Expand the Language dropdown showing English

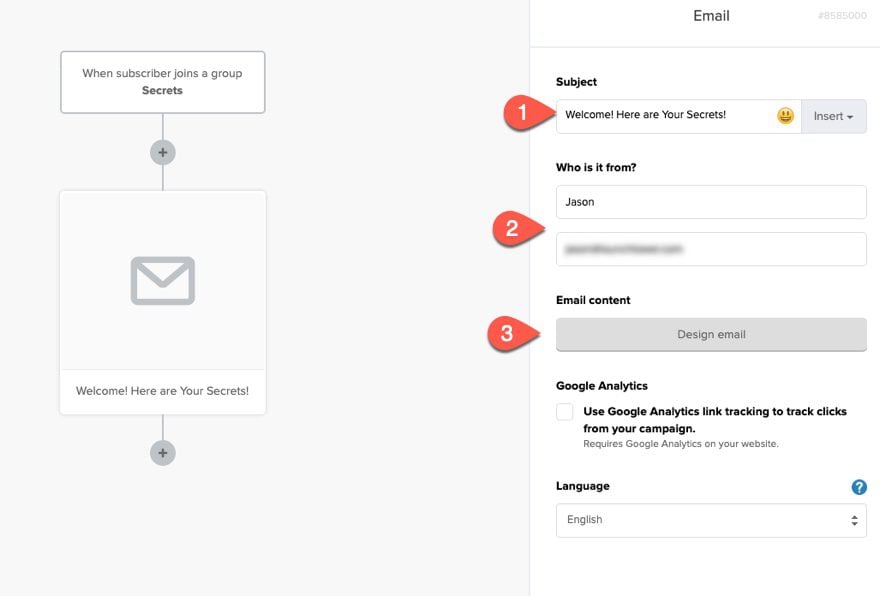coord(710,520)
